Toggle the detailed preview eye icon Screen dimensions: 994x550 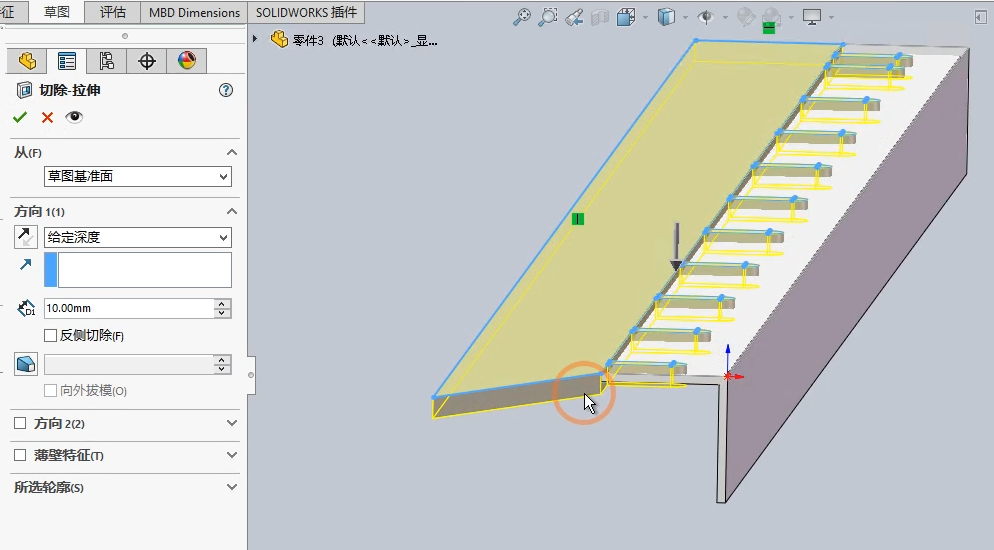74,117
